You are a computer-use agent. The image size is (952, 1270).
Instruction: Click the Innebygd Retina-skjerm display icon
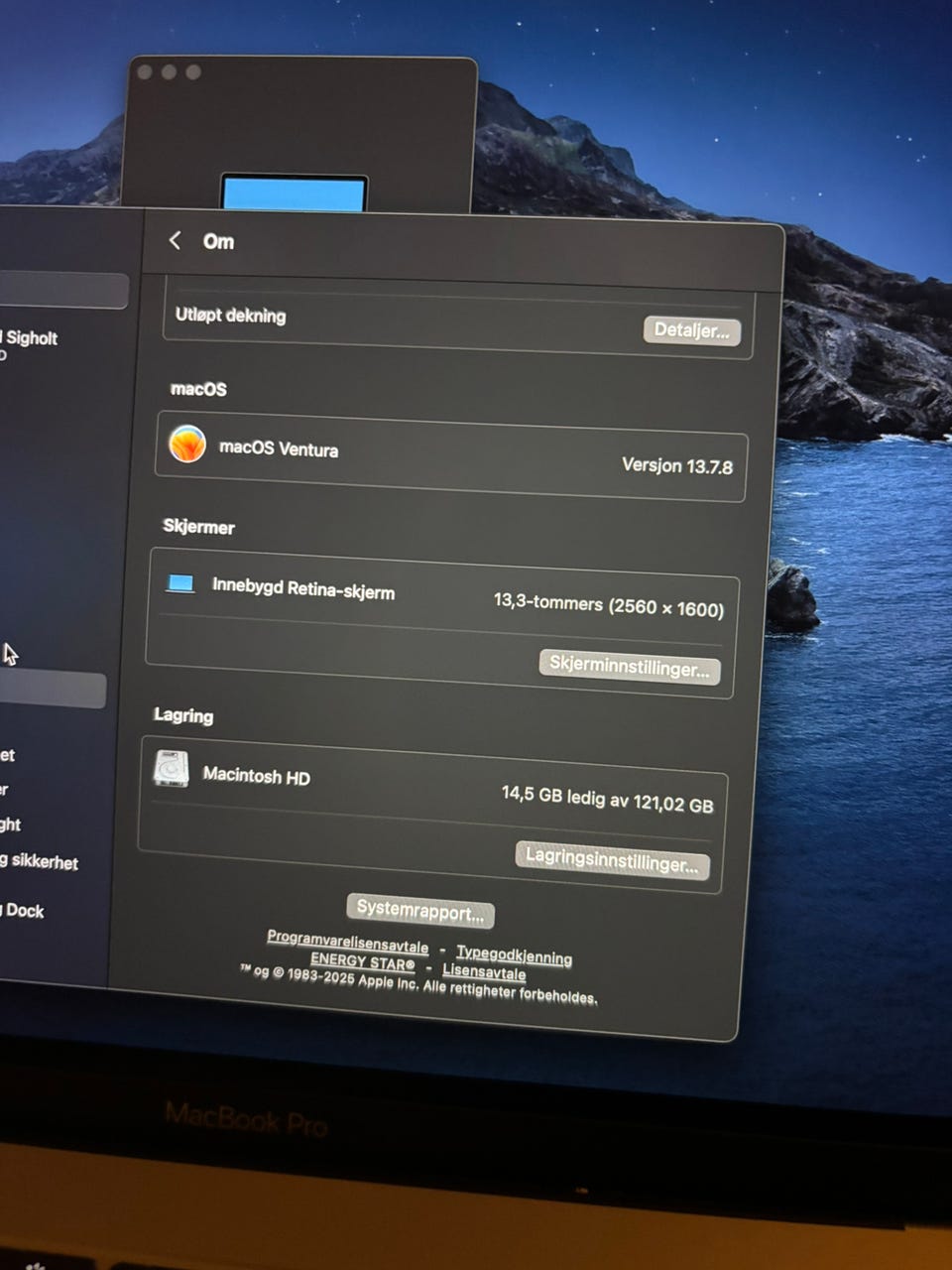(x=180, y=583)
